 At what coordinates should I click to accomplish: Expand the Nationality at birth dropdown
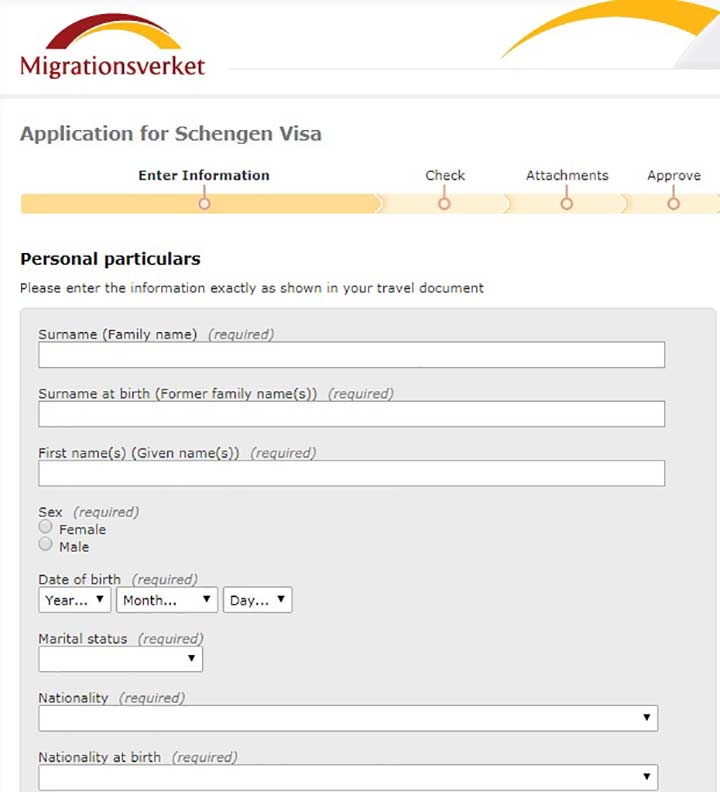coord(348,777)
